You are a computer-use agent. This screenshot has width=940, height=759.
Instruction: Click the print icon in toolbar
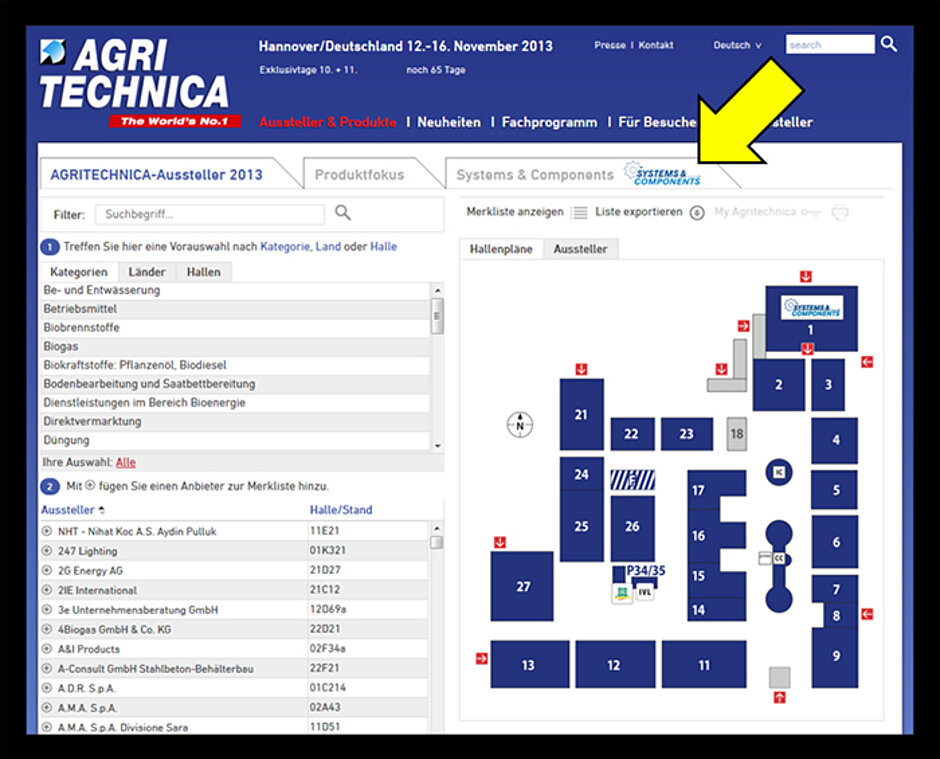click(840, 212)
